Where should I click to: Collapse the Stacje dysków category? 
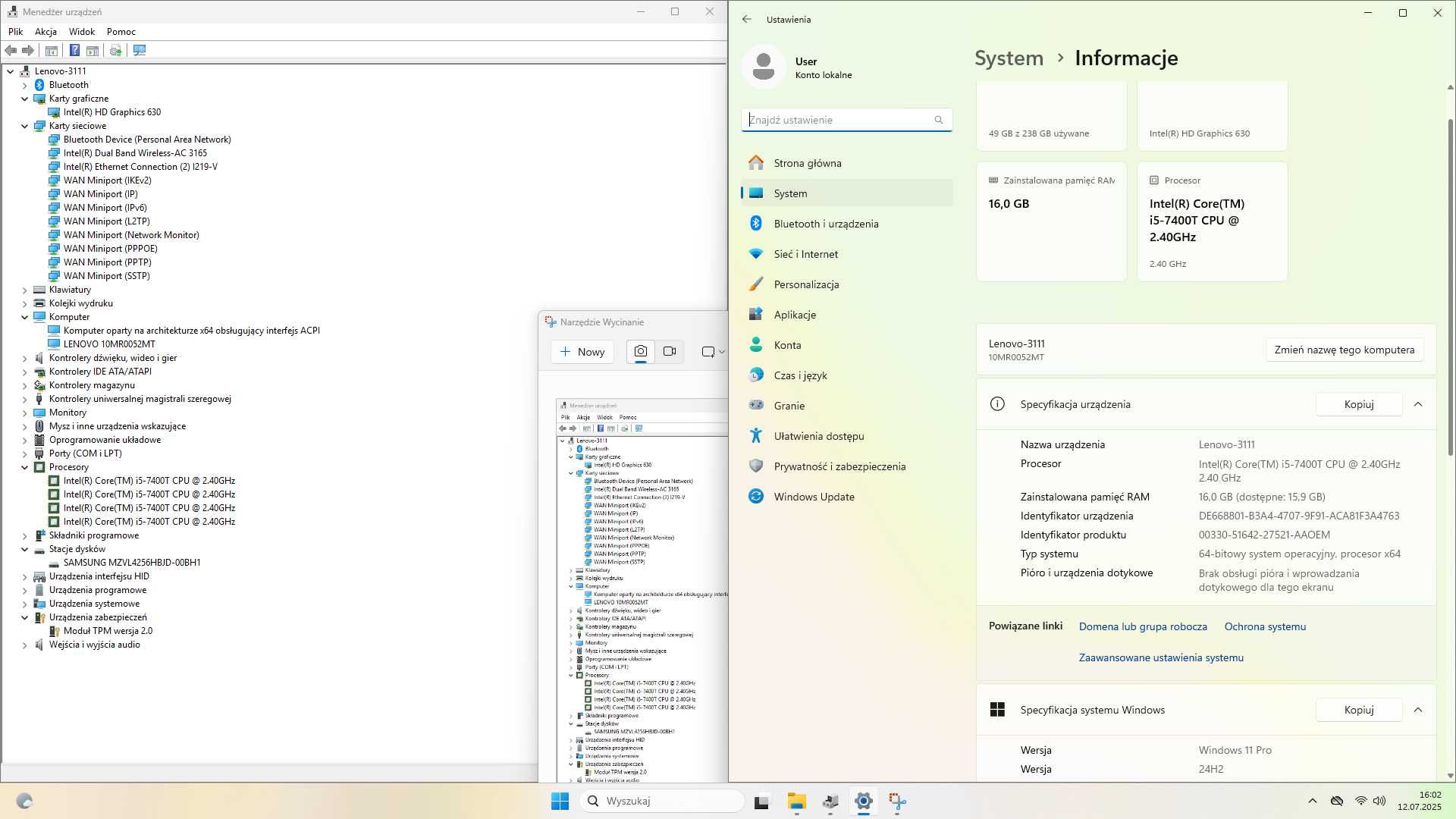coord(24,549)
